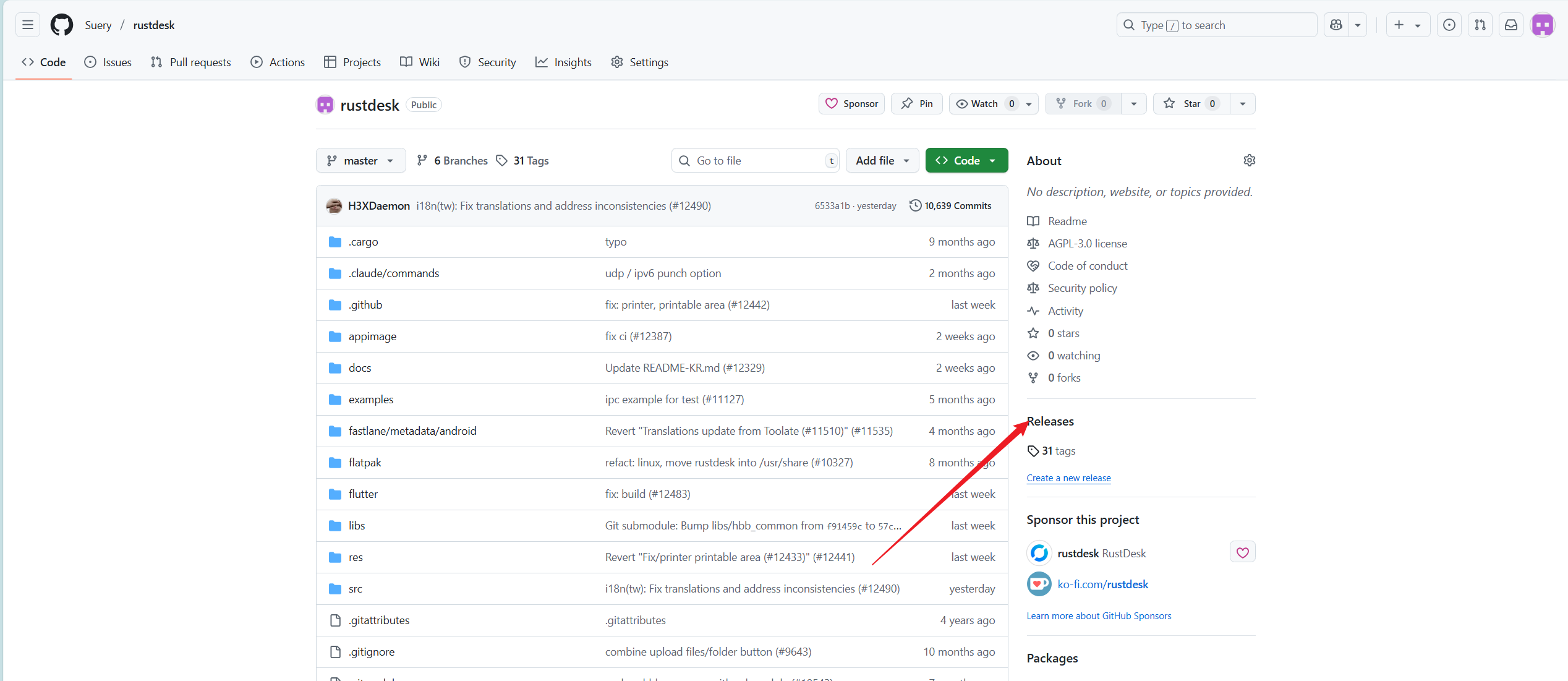Switch to the Pull requests tab
The width and height of the screenshot is (1568, 681).
191,62
